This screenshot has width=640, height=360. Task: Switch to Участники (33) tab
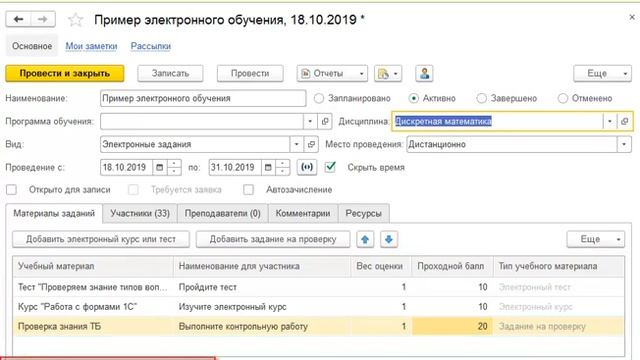[140, 213]
